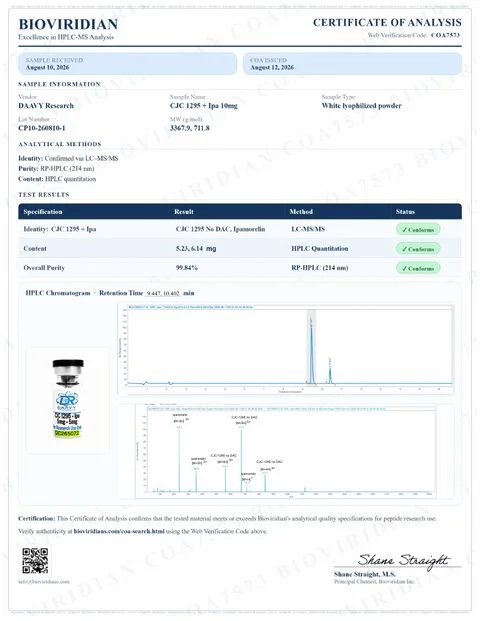The height and width of the screenshot is (621, 480).
Task: Click lot number CP10-260810-1
Action: click(x=42, y=128)
